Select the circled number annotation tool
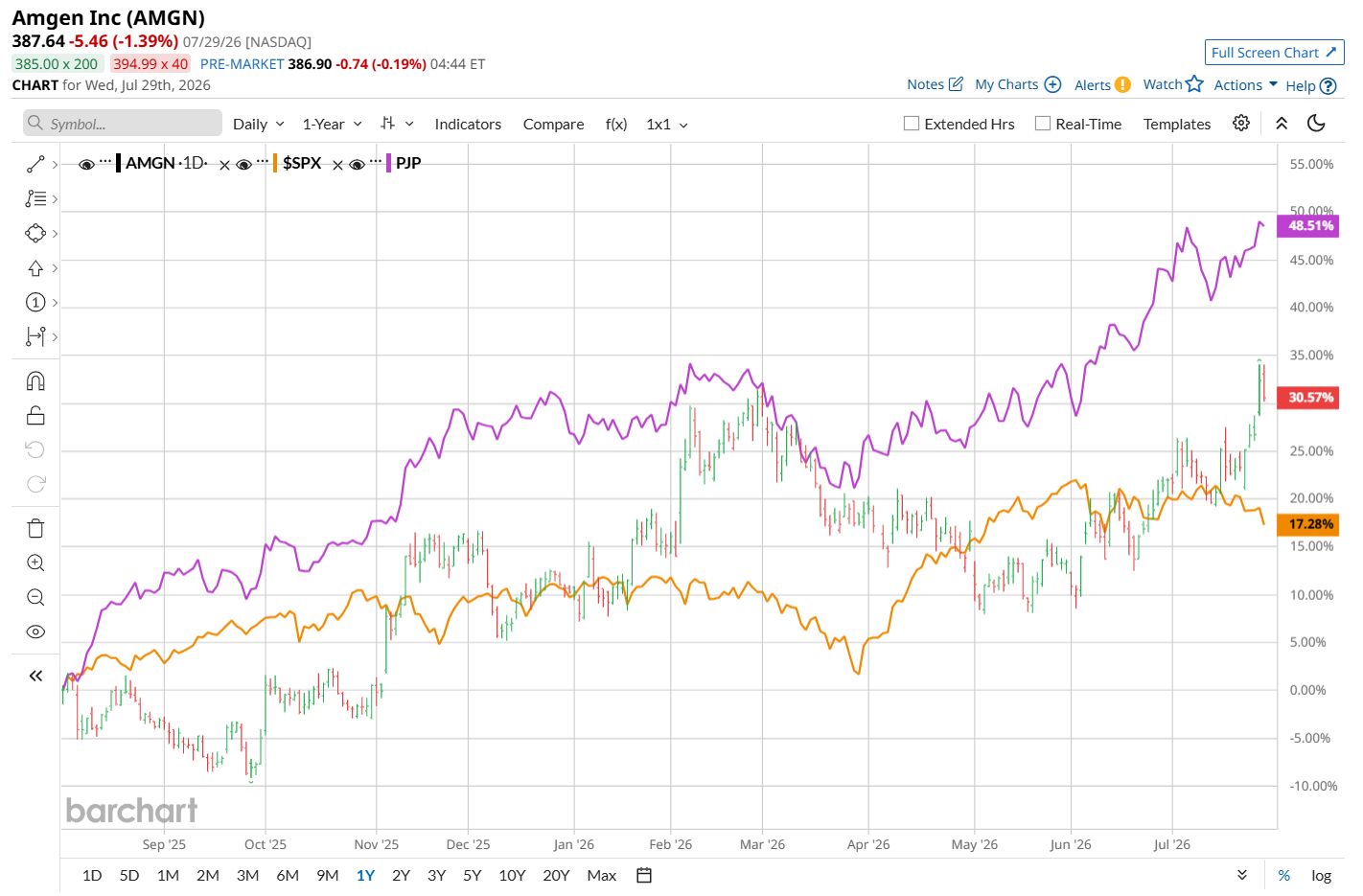This screenshot has height=896, width=1363. point(35,302)
